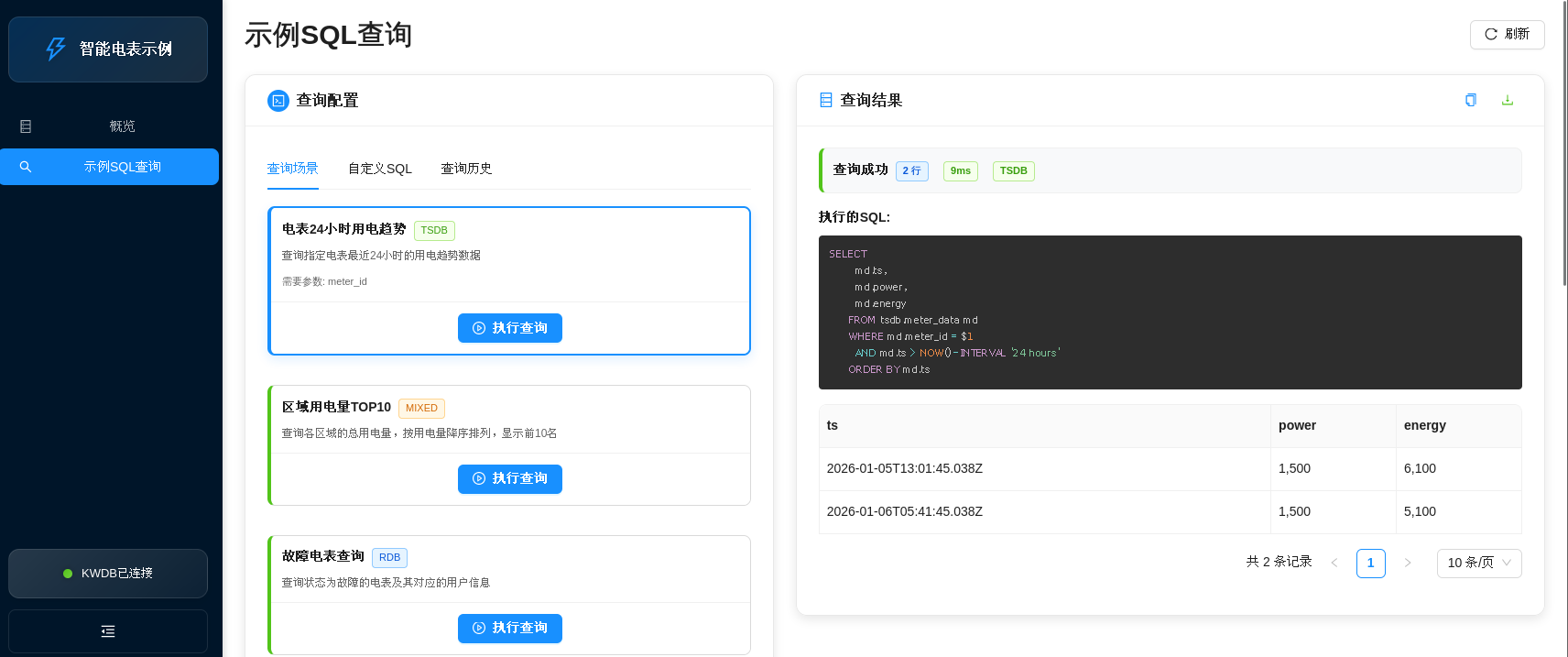Click the executed SQL code block
Image resolution: width=1568 pixels, height=657 pixels.
click(1171, 312)
